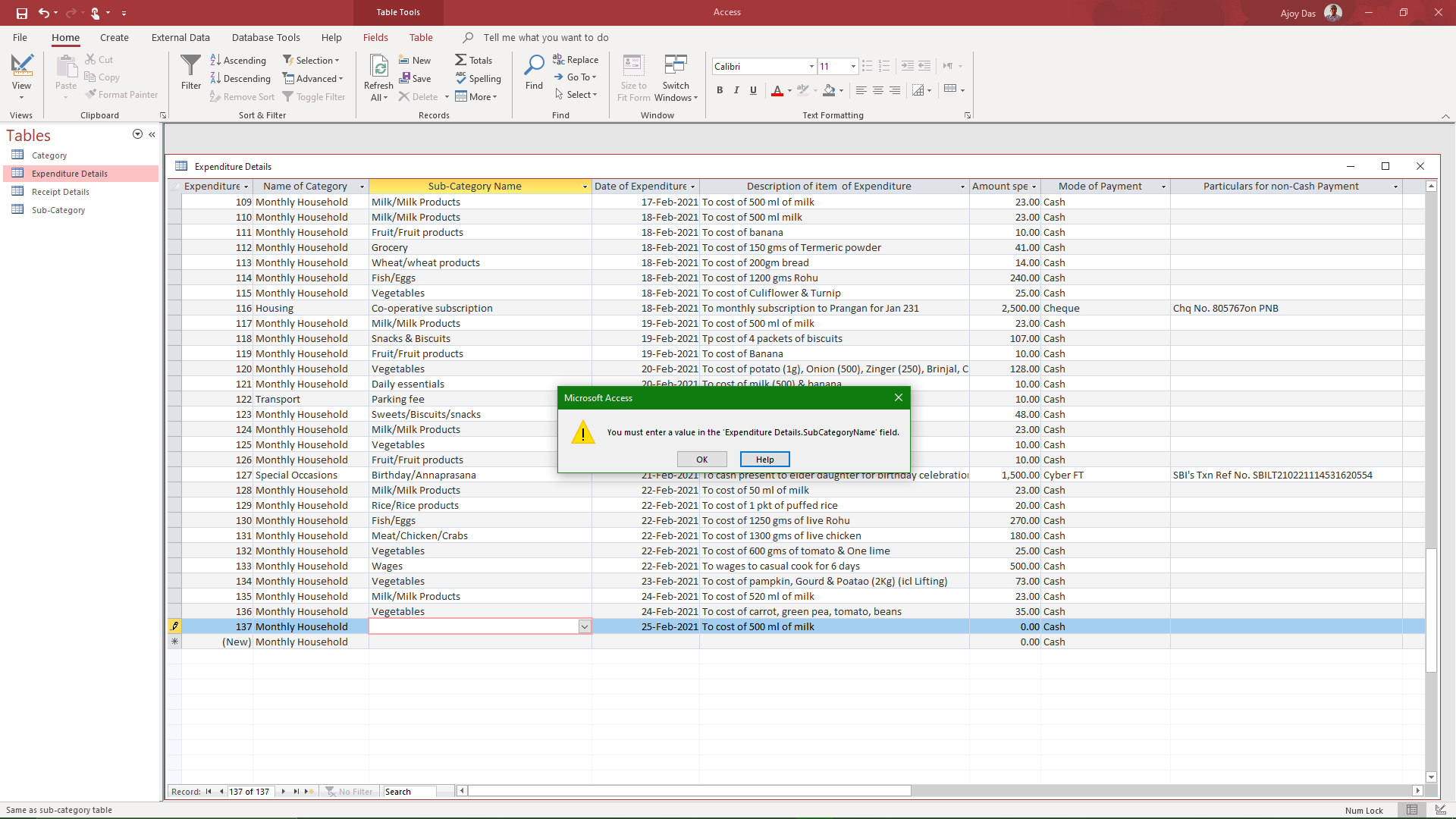
Task: Open the Font Color swatch
Action: 777,90
